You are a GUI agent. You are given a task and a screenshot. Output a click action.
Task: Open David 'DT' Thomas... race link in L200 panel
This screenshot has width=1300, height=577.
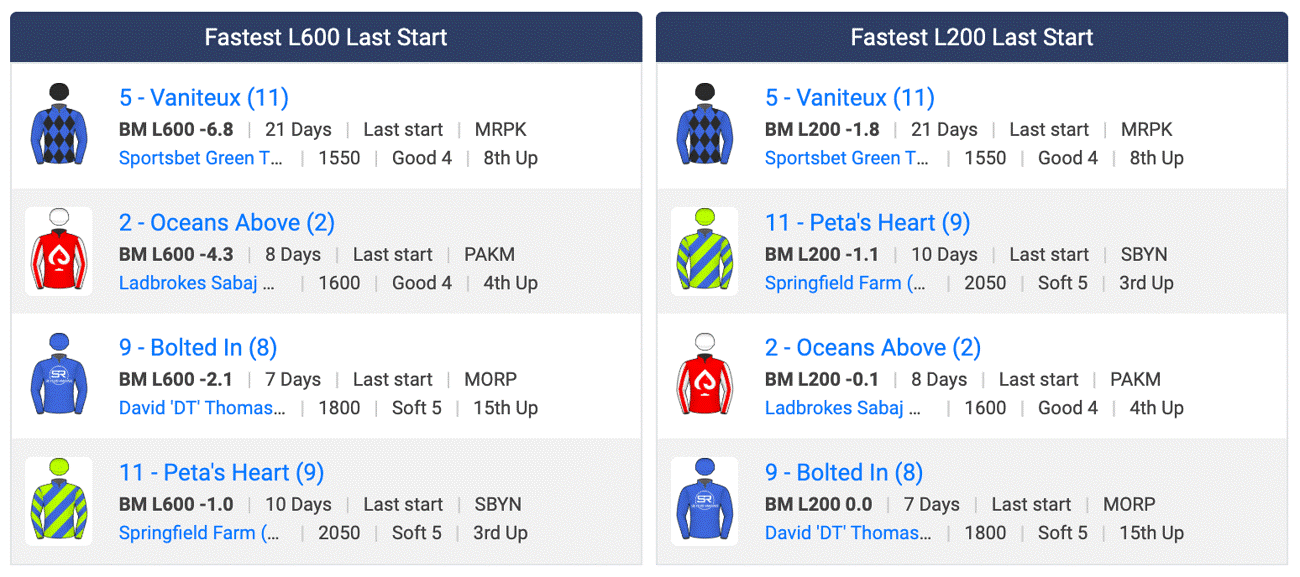(x=848, y=533)
